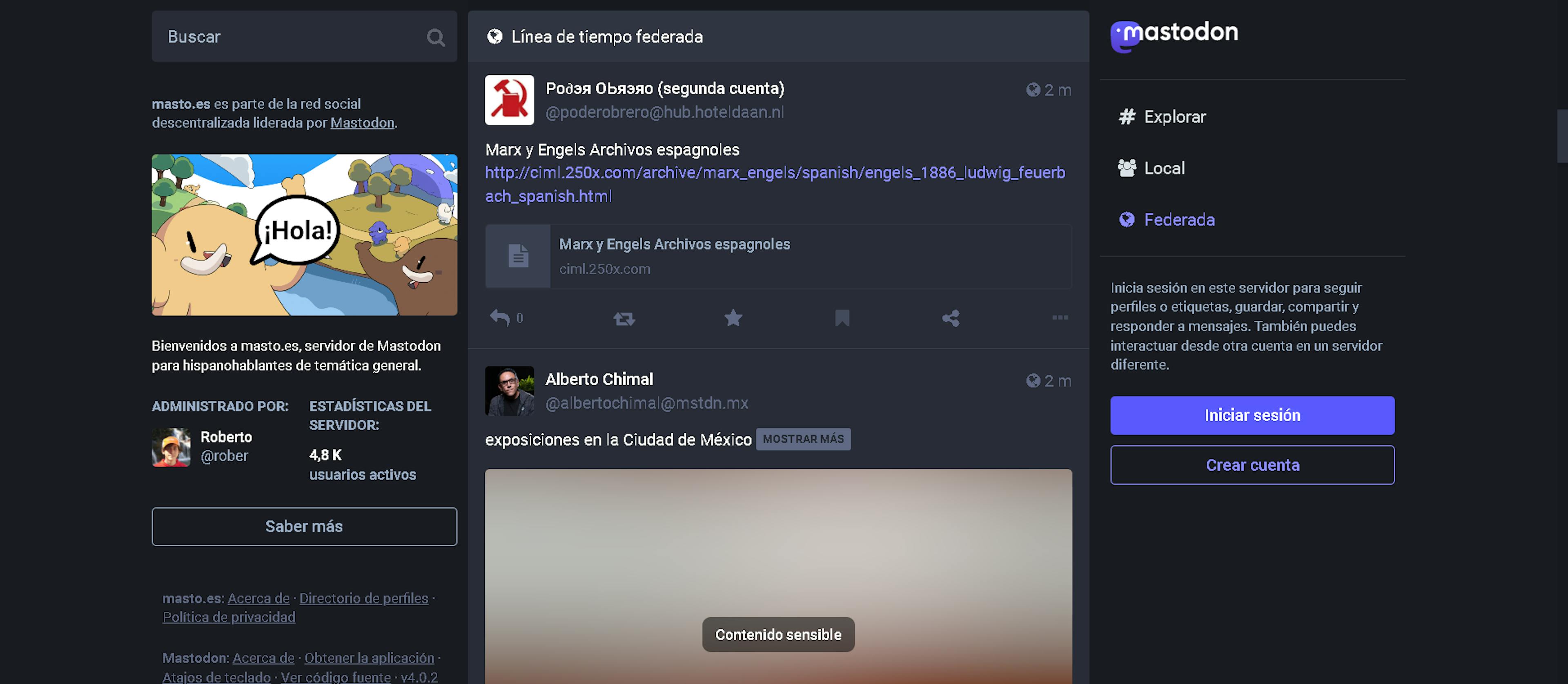1568x684 pixels.
Task: Bookmark the Marx y Engels post
Action: pyautogui.click(x=842, y=317)
